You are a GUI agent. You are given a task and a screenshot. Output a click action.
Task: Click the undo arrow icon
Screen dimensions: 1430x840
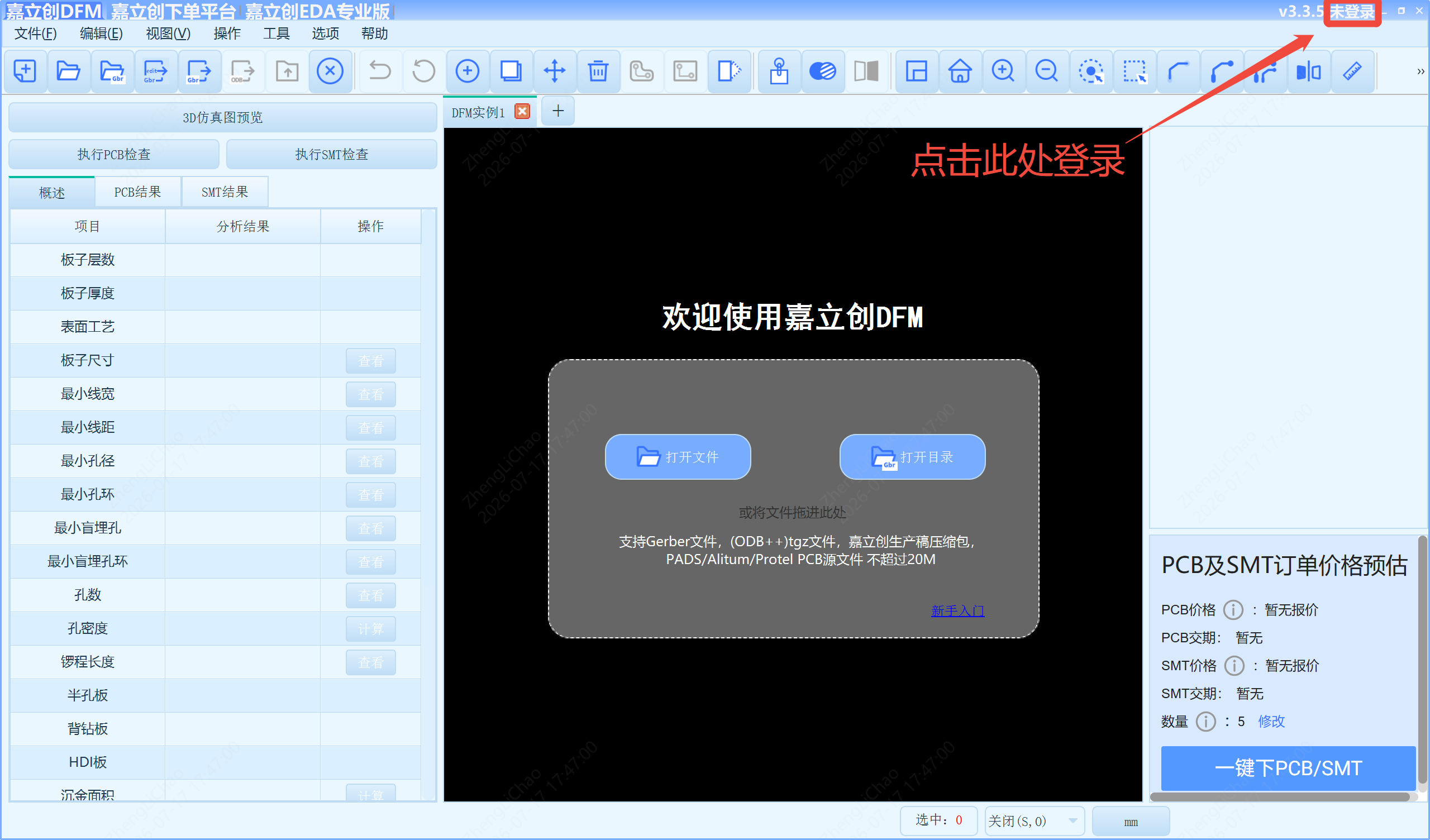[380, 71]
